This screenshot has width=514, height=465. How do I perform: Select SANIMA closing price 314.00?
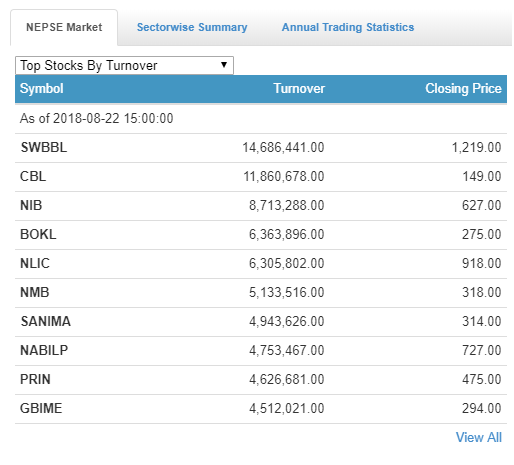[482, 321]
